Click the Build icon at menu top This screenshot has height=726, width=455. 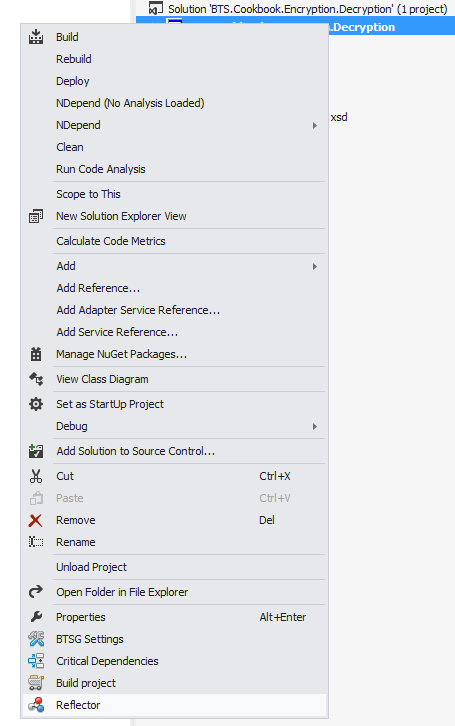pyautogui.click(x=36, y=37)
